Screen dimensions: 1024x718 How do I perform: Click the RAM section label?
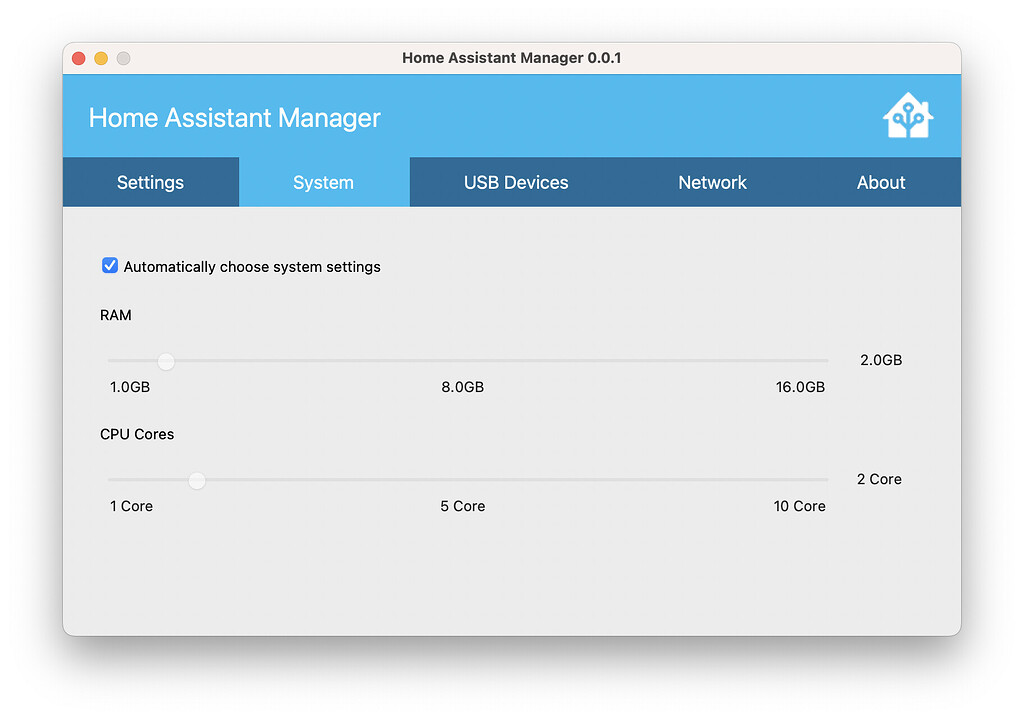(116, 315)
